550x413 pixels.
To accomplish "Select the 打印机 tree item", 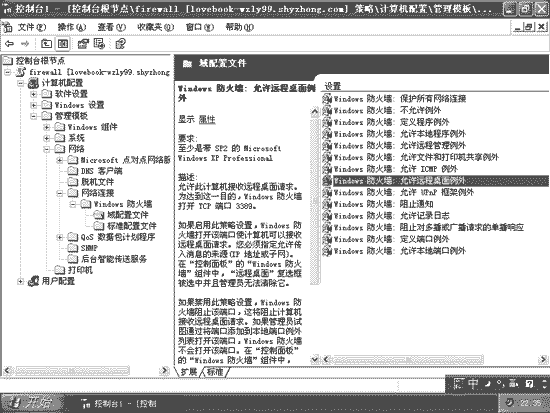I will point(80,270).
